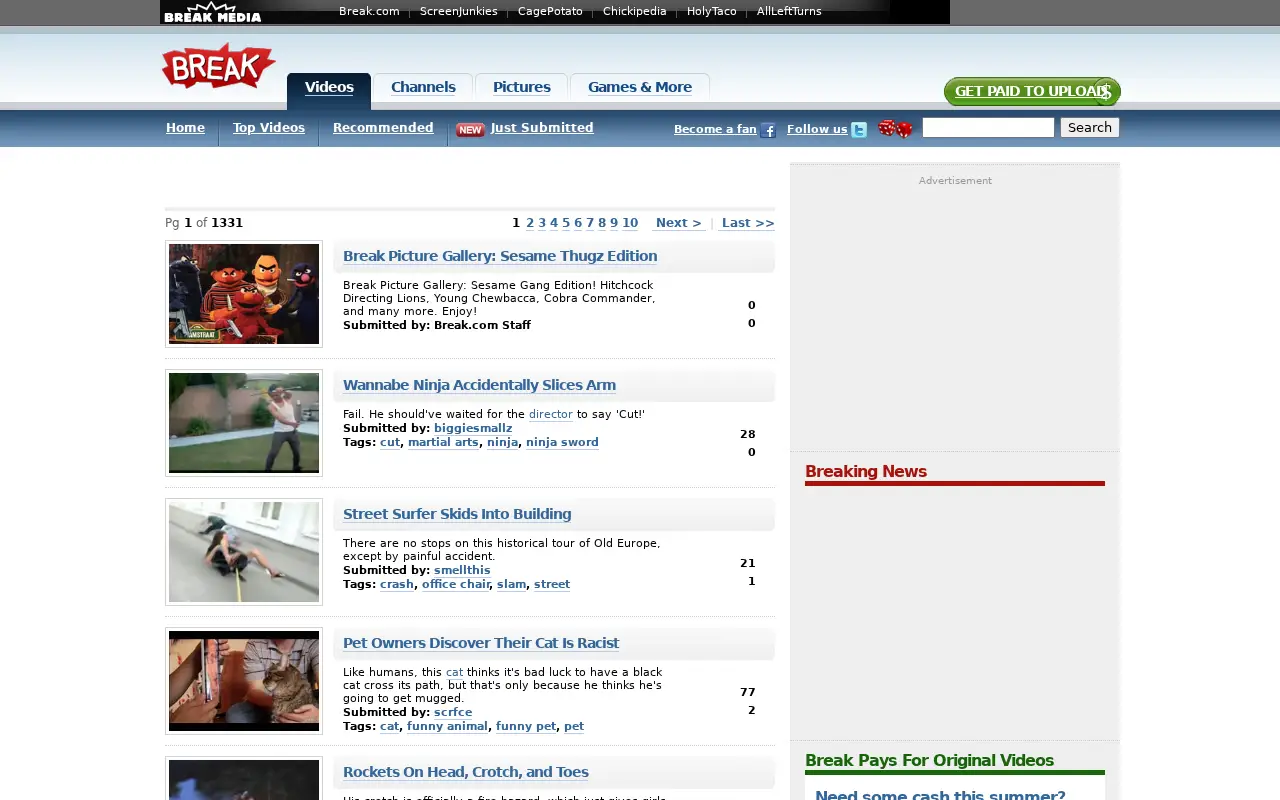Open 'Pet Owners Discover Their Cat Is Racist'
Image resolution: width=1280 pixels, height=800 pixels.
(481, 643)
